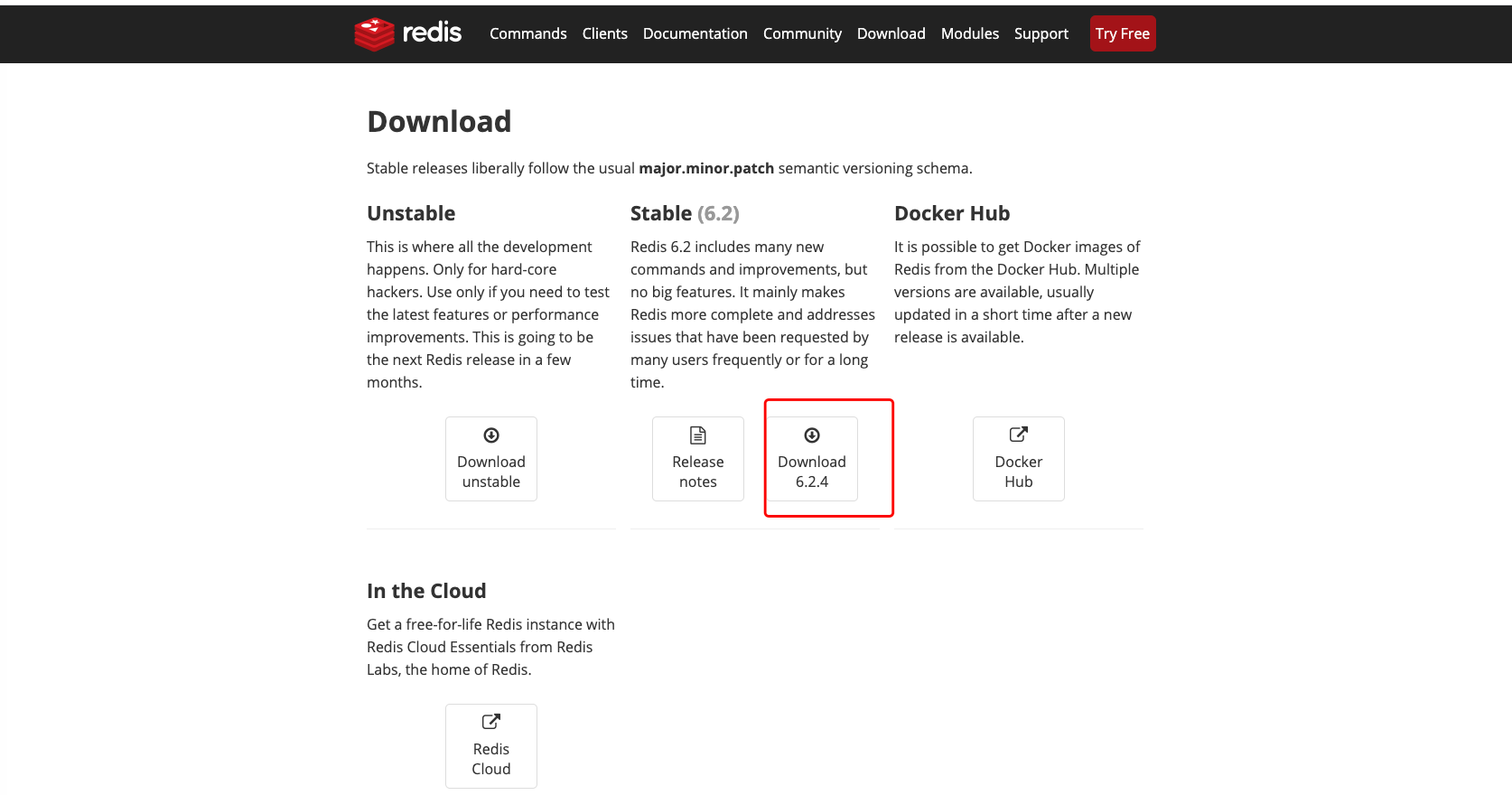Click the bold major.minor.patch text

coord(706,168)
